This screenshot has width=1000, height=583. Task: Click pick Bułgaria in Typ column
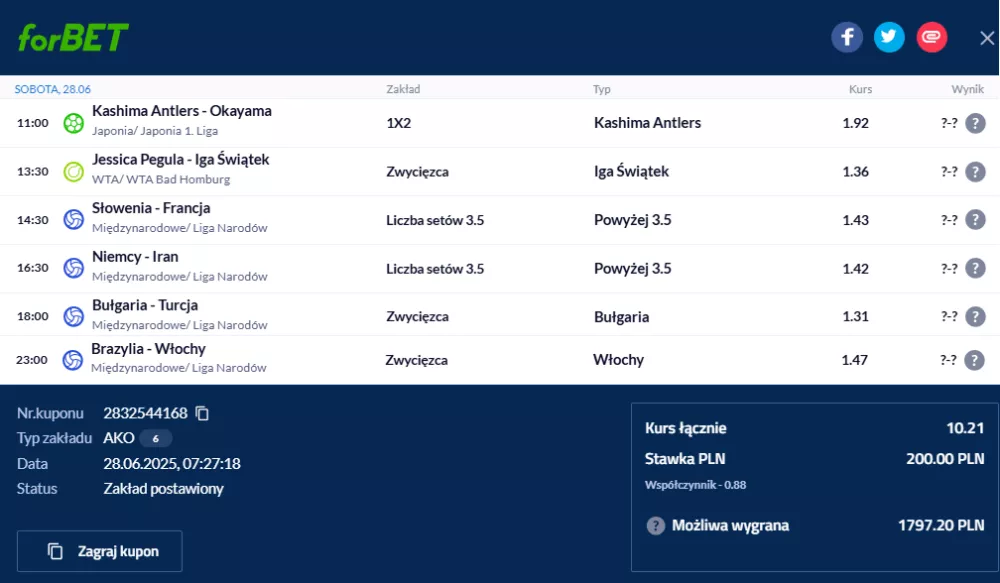click(621, 317)
